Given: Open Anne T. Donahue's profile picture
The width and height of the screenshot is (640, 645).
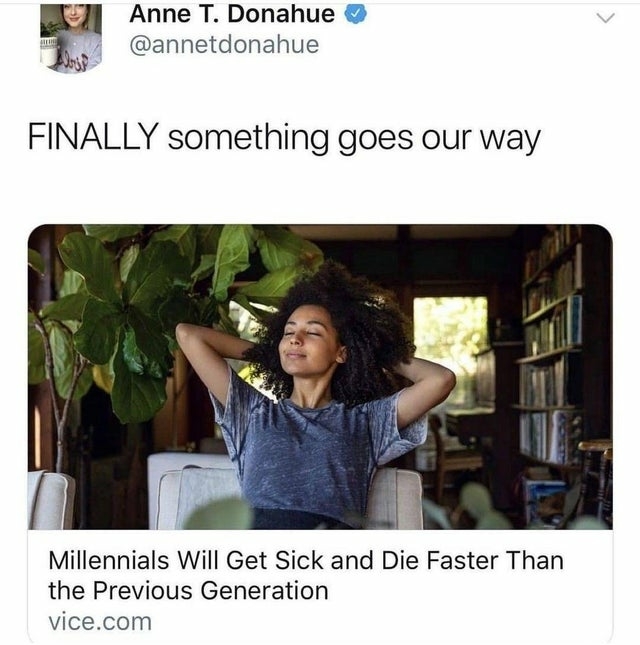Looking at the screenshot, I should (71, 39).
